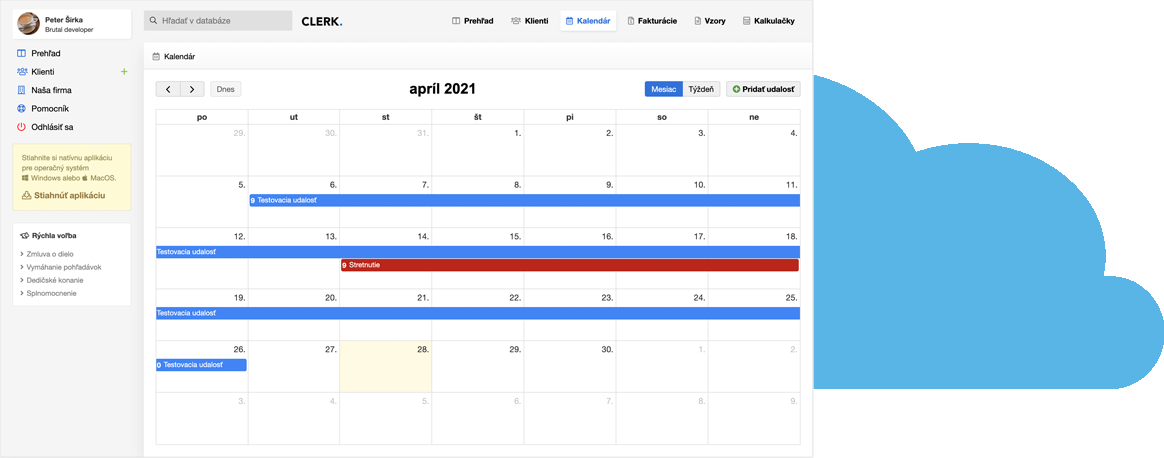This screenshot has width=1164, height=458.
Task: Go to previous month with left arrow
Action: click(x=168, y=89)
